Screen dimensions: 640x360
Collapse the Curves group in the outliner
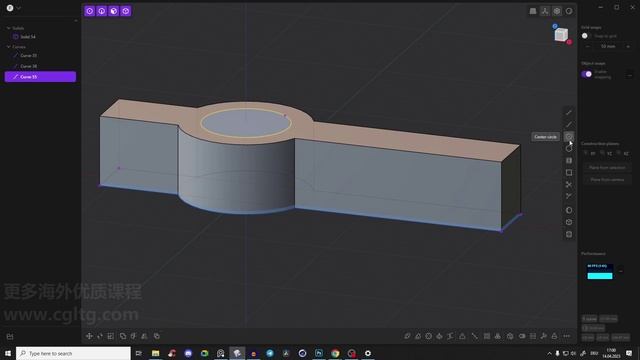pos(9,47)
